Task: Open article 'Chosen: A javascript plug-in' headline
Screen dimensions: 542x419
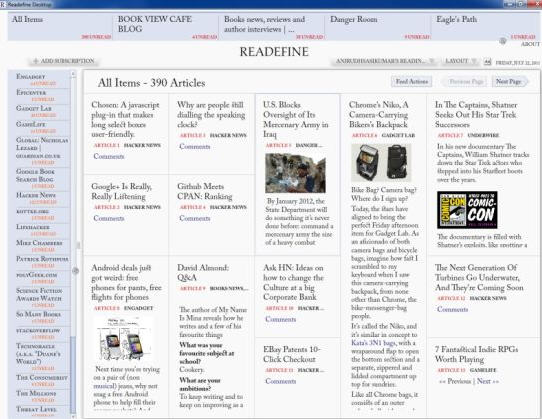Action: 125,120
